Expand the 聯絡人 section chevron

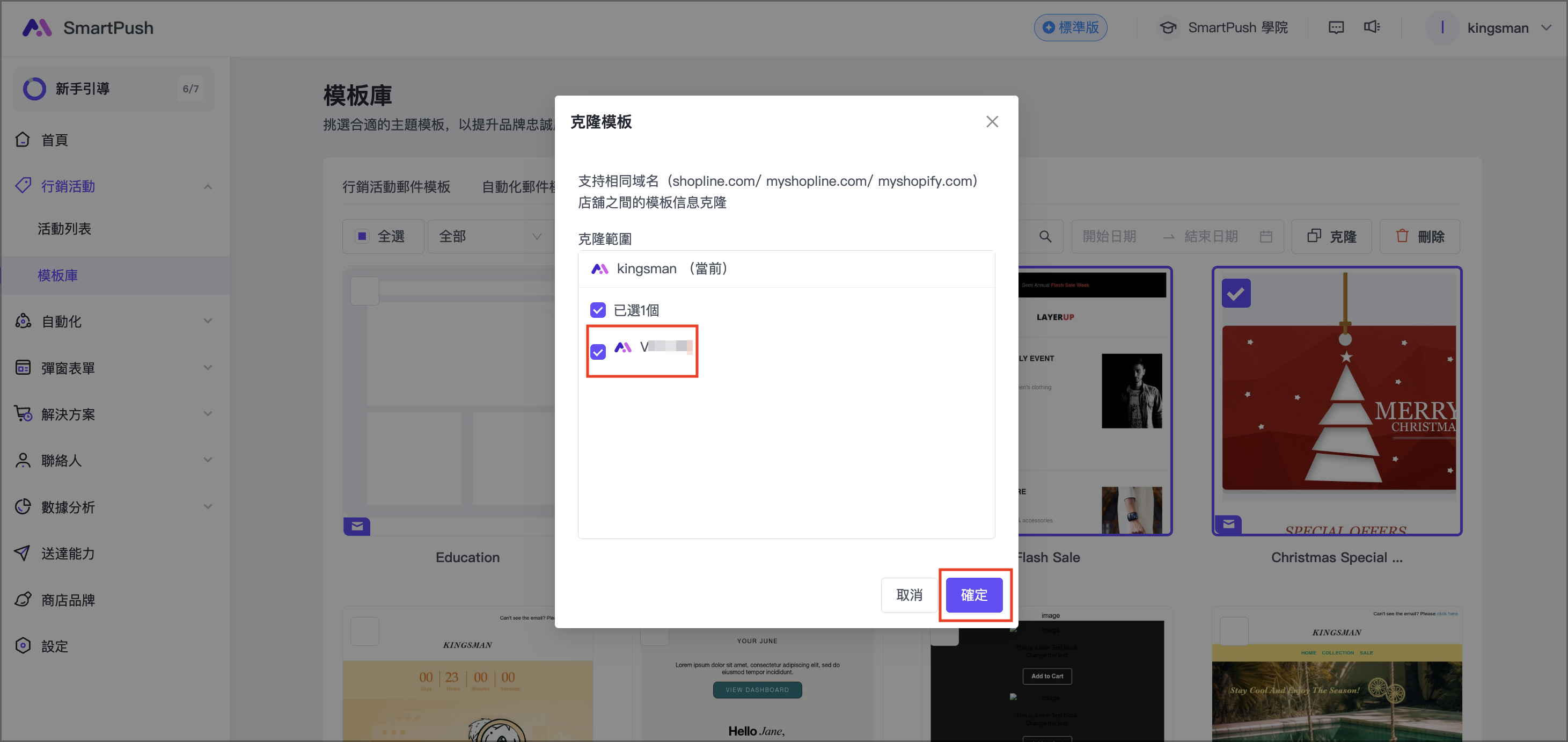[x=208, y=460]
